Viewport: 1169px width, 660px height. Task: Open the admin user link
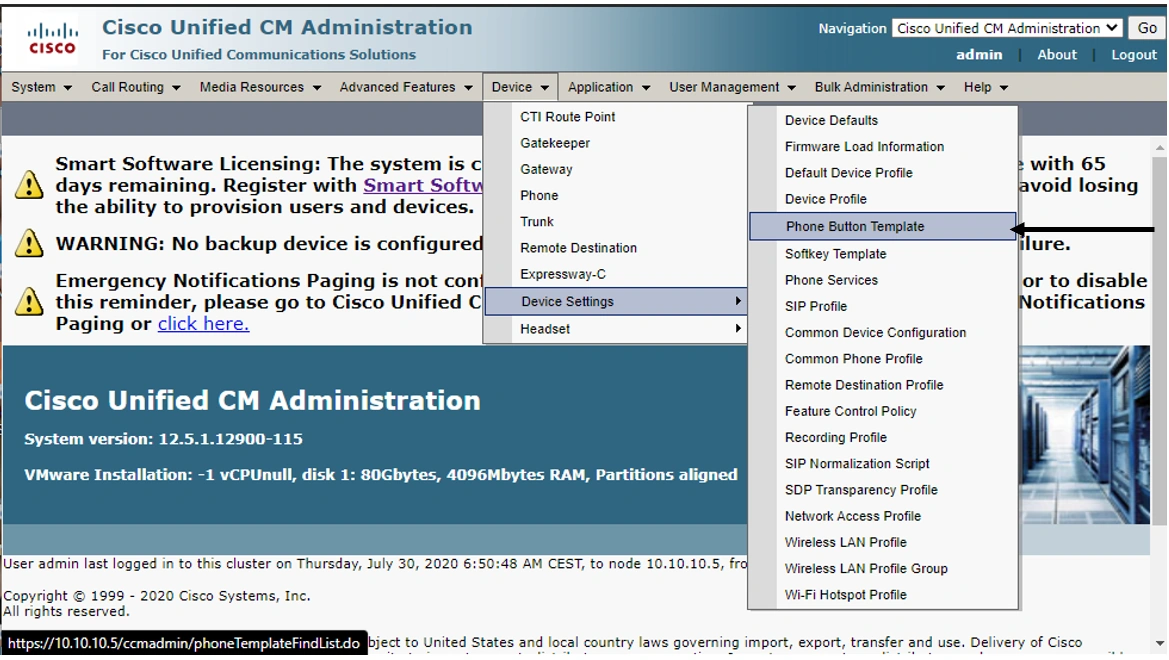click(979, 54)
